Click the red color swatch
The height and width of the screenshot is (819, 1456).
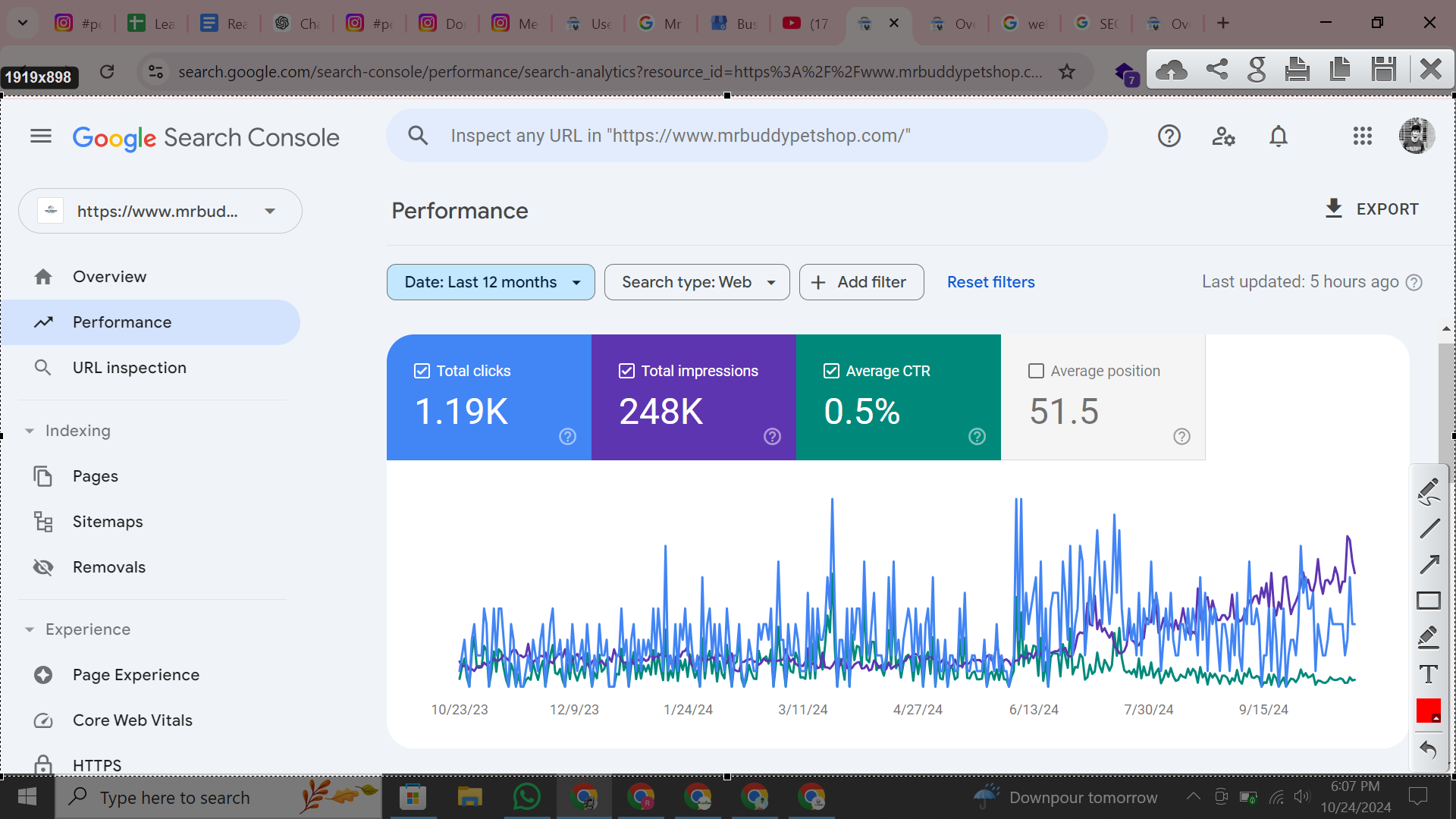1428,711
